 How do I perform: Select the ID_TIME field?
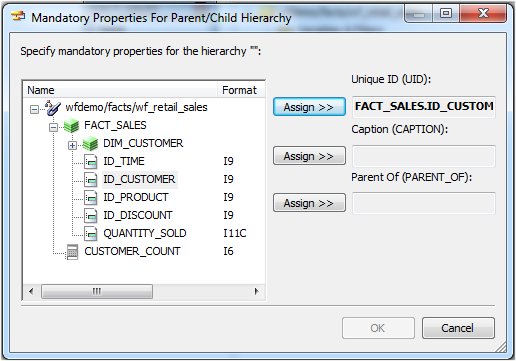pos(124,161)
